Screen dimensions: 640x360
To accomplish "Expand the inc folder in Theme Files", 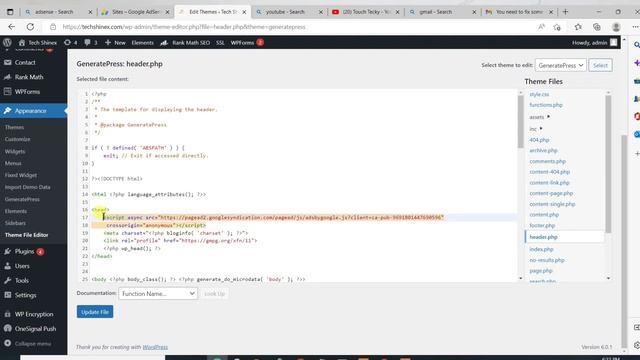I will 536,129.
